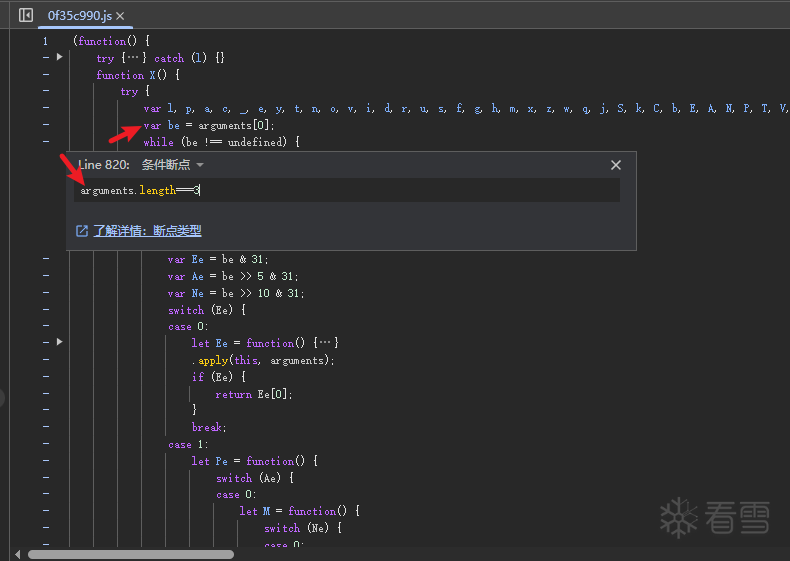The width and height of the screenshot is (790, 561).
Task: Expand the folded 'let Ee = function()' arrow
Action: click(x=59, y=342)
